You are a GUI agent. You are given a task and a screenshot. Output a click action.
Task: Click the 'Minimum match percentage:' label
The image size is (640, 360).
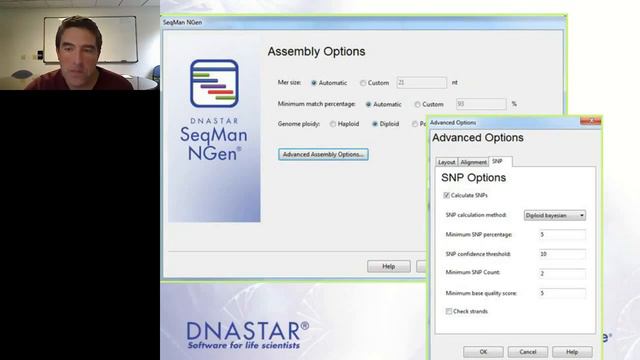[x=316, y=104]
